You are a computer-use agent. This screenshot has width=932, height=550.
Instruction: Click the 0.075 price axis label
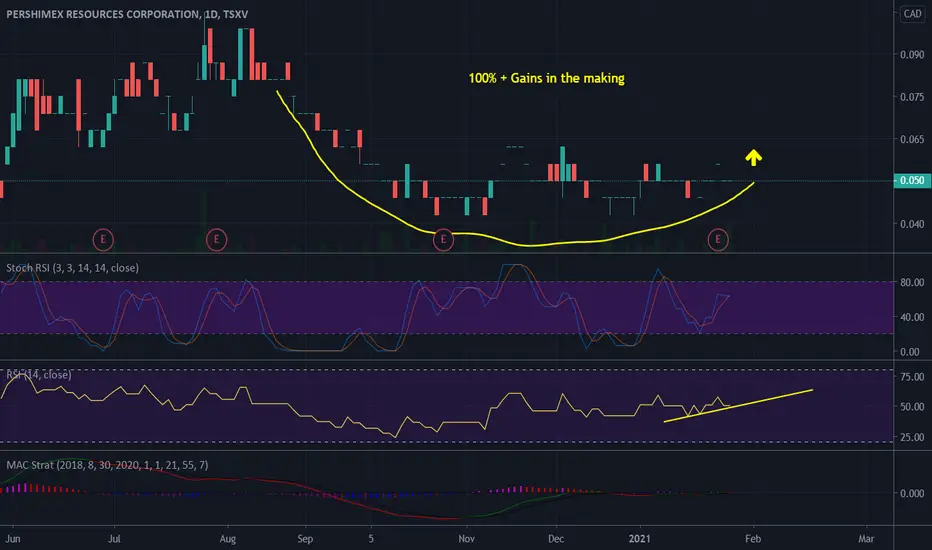(x=912, y=97)
